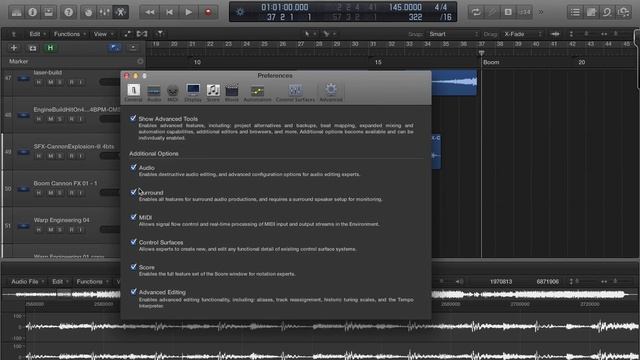Select Score preferences tab

tap(213, 93)
